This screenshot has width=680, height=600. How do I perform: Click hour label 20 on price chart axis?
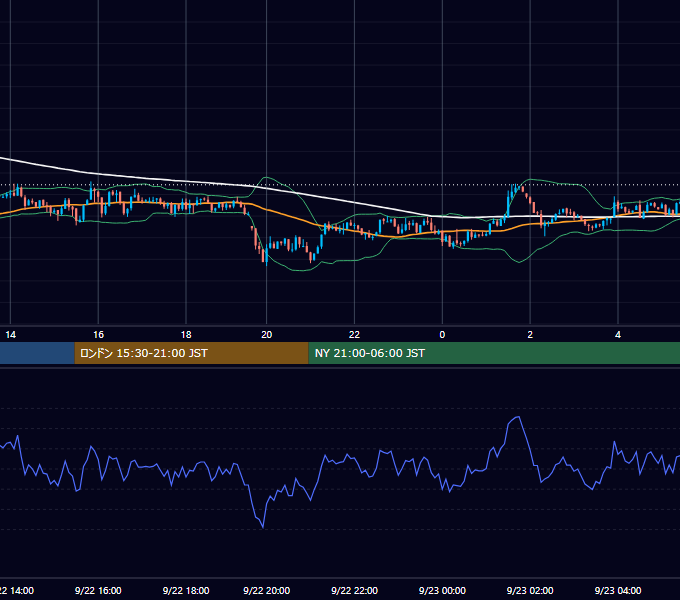(x=266, y=334)
